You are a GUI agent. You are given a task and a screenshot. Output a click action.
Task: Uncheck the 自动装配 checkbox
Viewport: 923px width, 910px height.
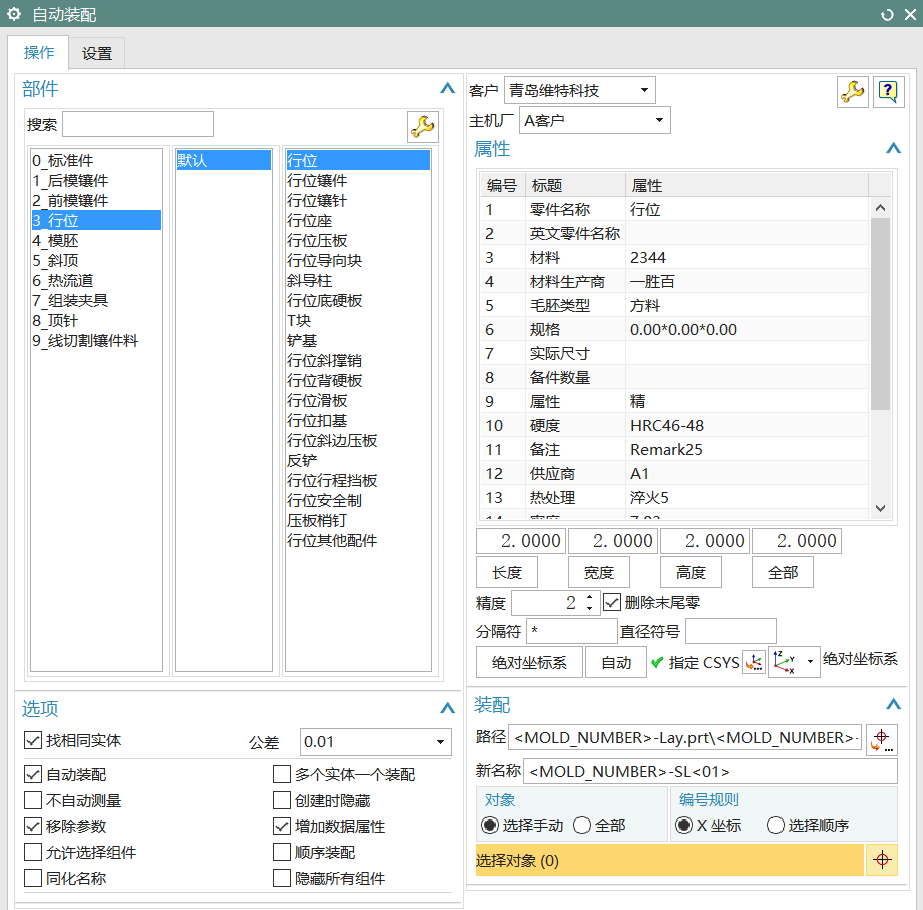click(33, 774)
